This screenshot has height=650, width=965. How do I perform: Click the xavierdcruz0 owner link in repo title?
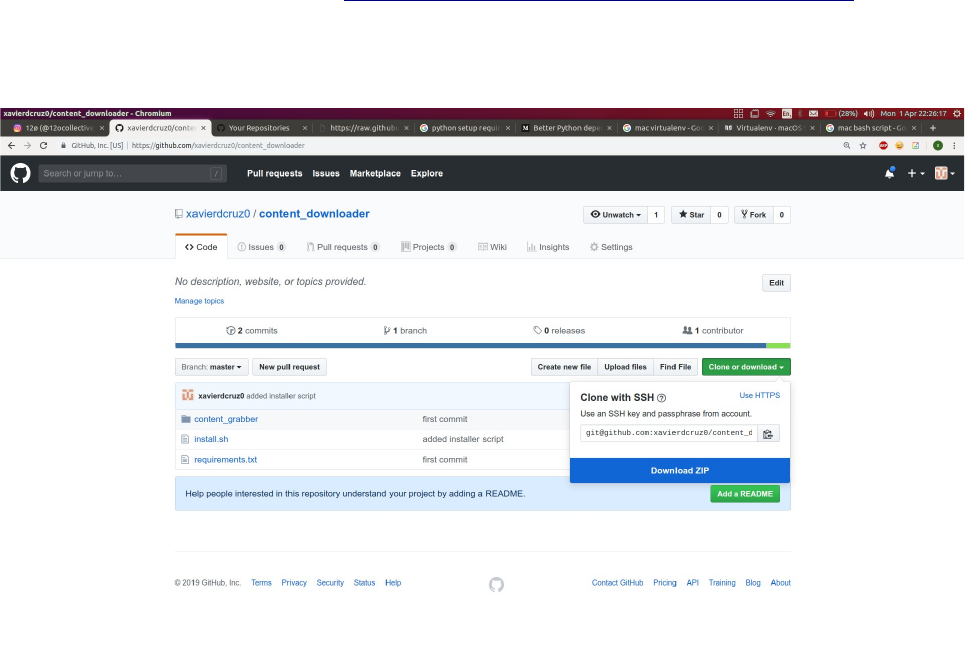218,214
